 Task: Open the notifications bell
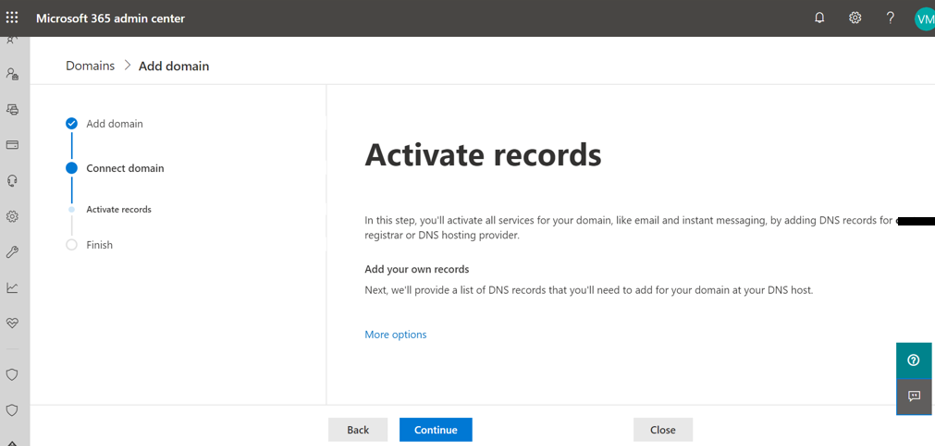819,18
